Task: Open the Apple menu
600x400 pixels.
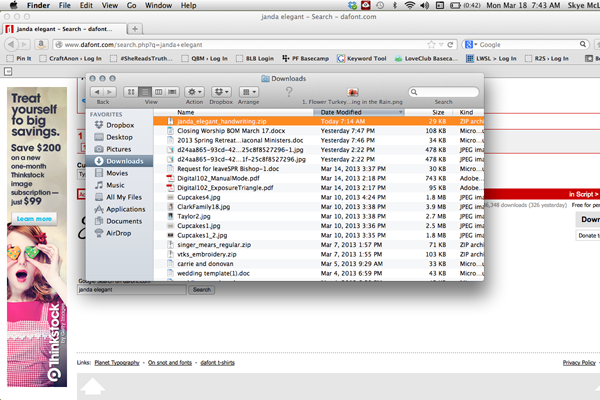Action: click(13, 5)
